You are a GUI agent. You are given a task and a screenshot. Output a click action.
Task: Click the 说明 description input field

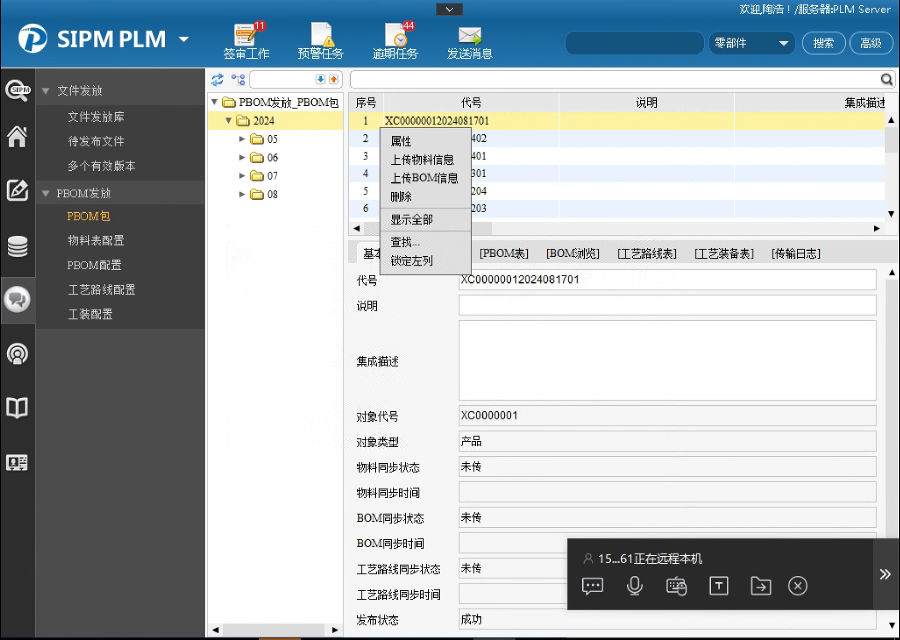(667, 306)
